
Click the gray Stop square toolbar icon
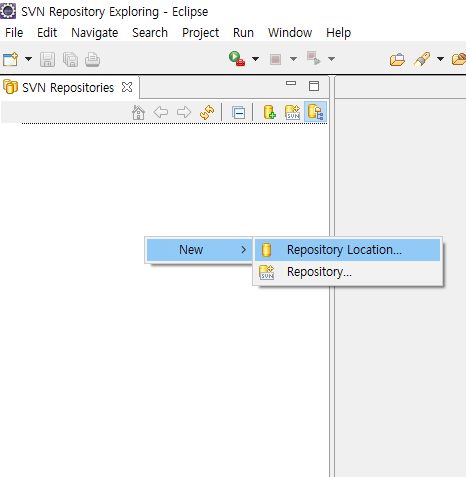[275, 59]
